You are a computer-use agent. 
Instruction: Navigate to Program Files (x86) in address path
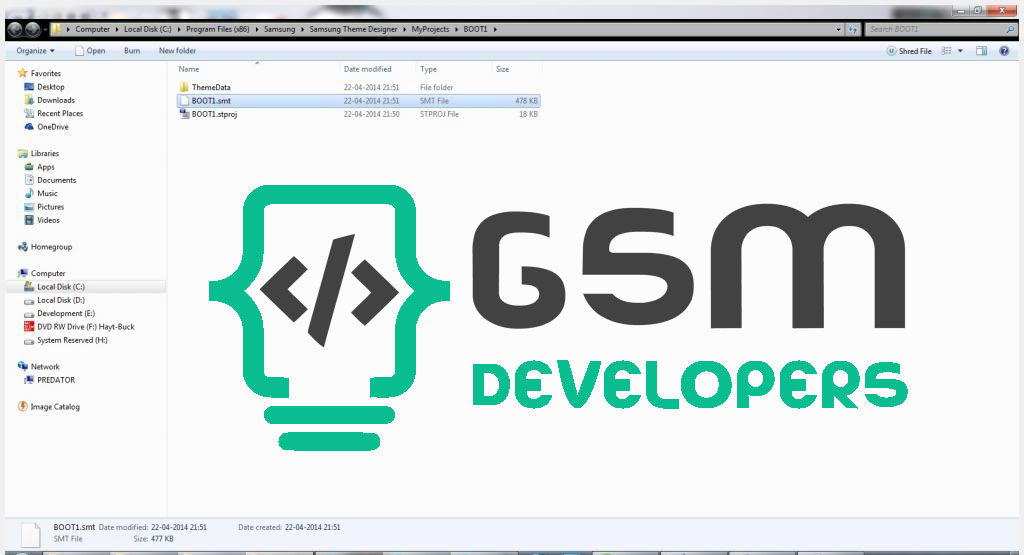[x=217, y=29]
